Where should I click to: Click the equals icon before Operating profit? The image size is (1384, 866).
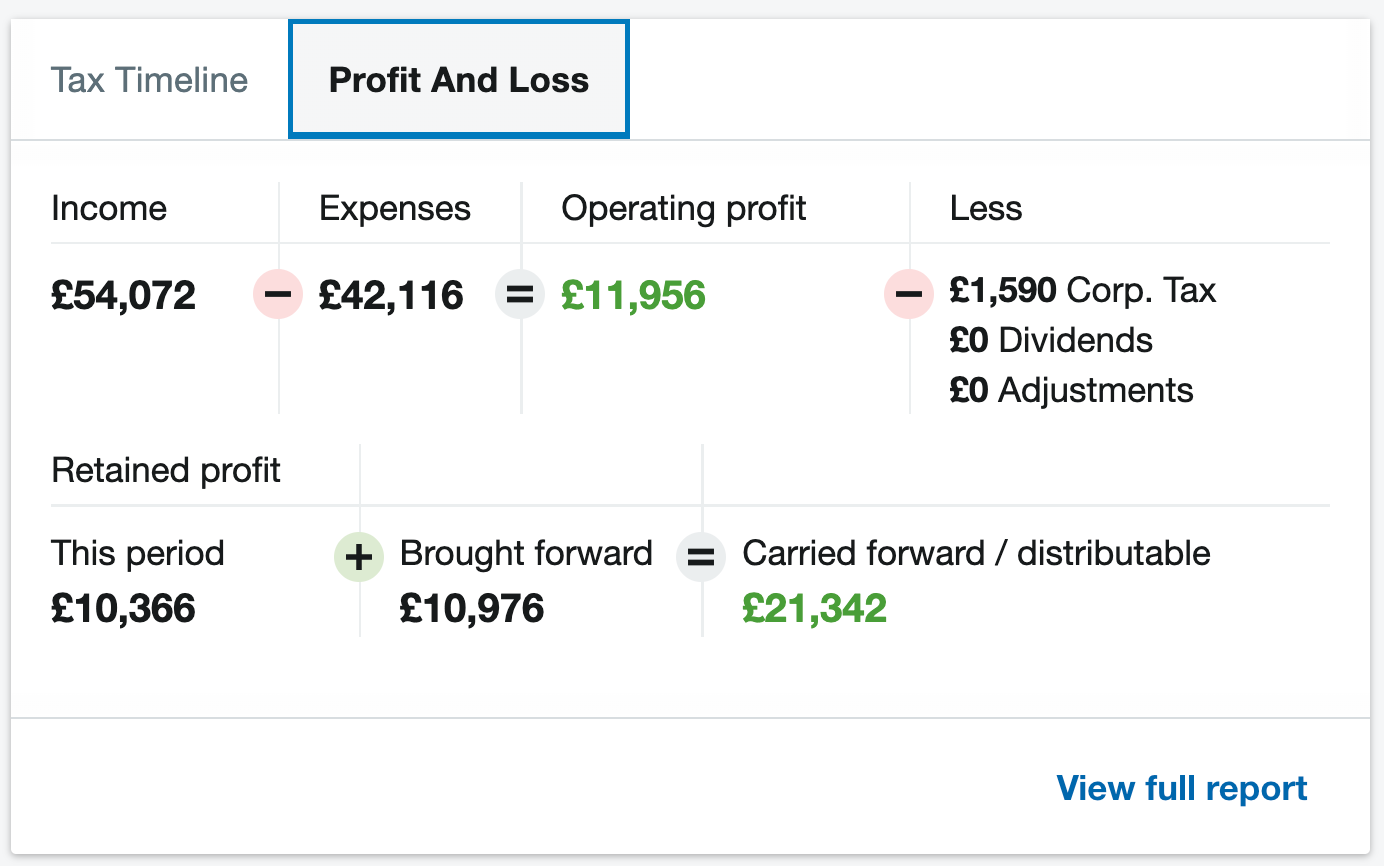520,295
